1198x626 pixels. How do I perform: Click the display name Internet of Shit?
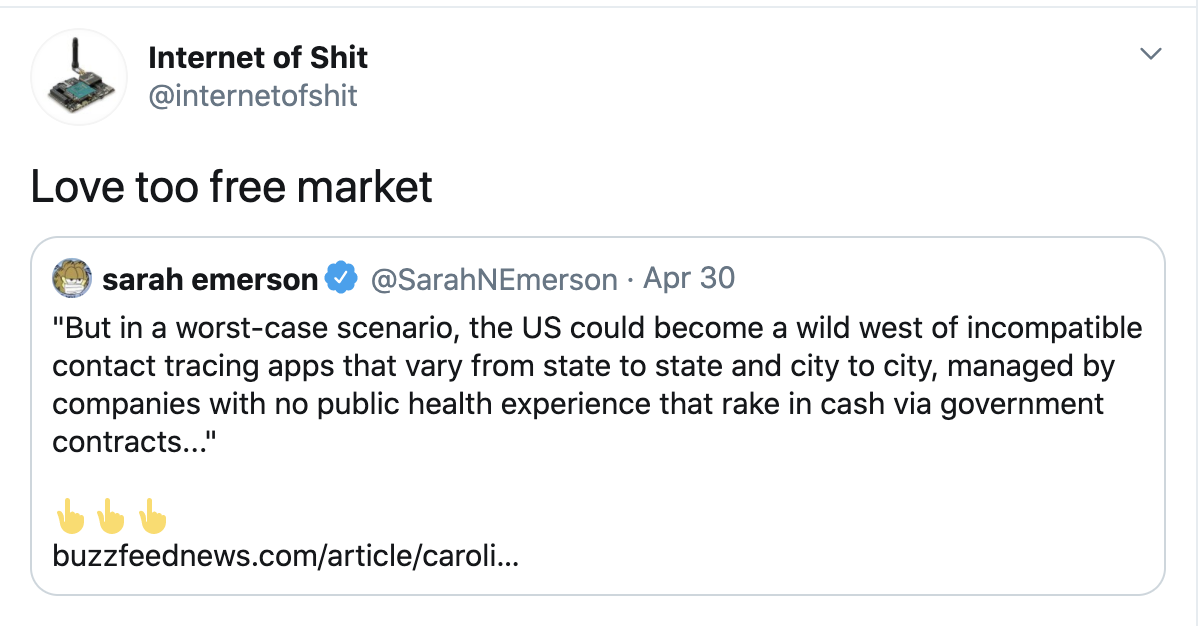tap(258, 57)
